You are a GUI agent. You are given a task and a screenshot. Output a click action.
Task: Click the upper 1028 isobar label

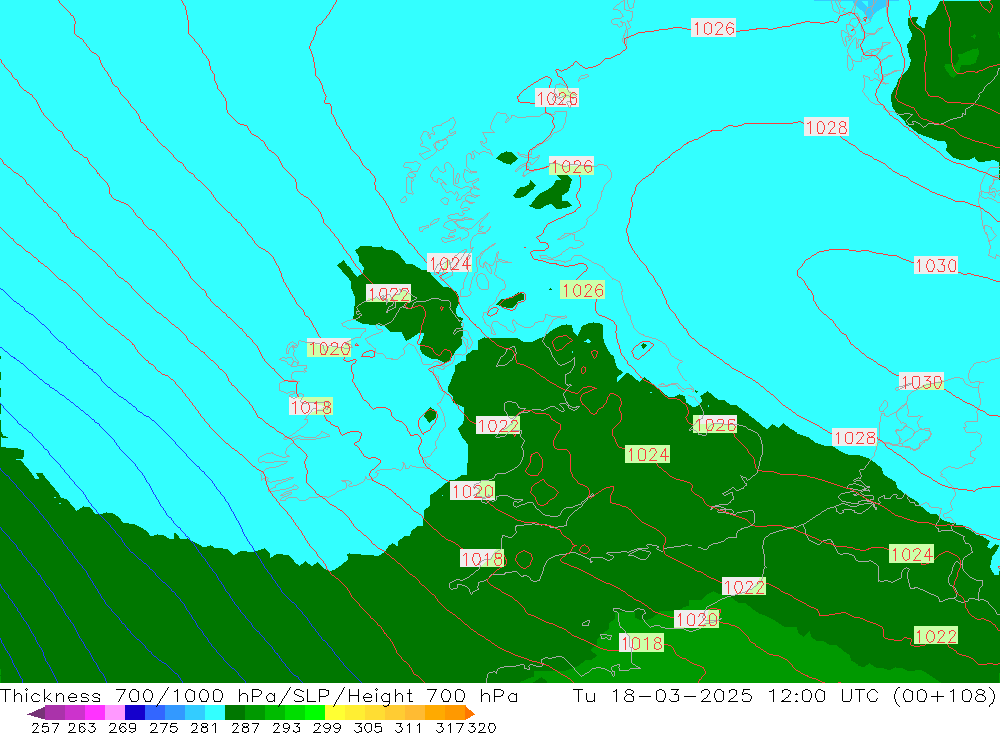(x=826, y=128)
